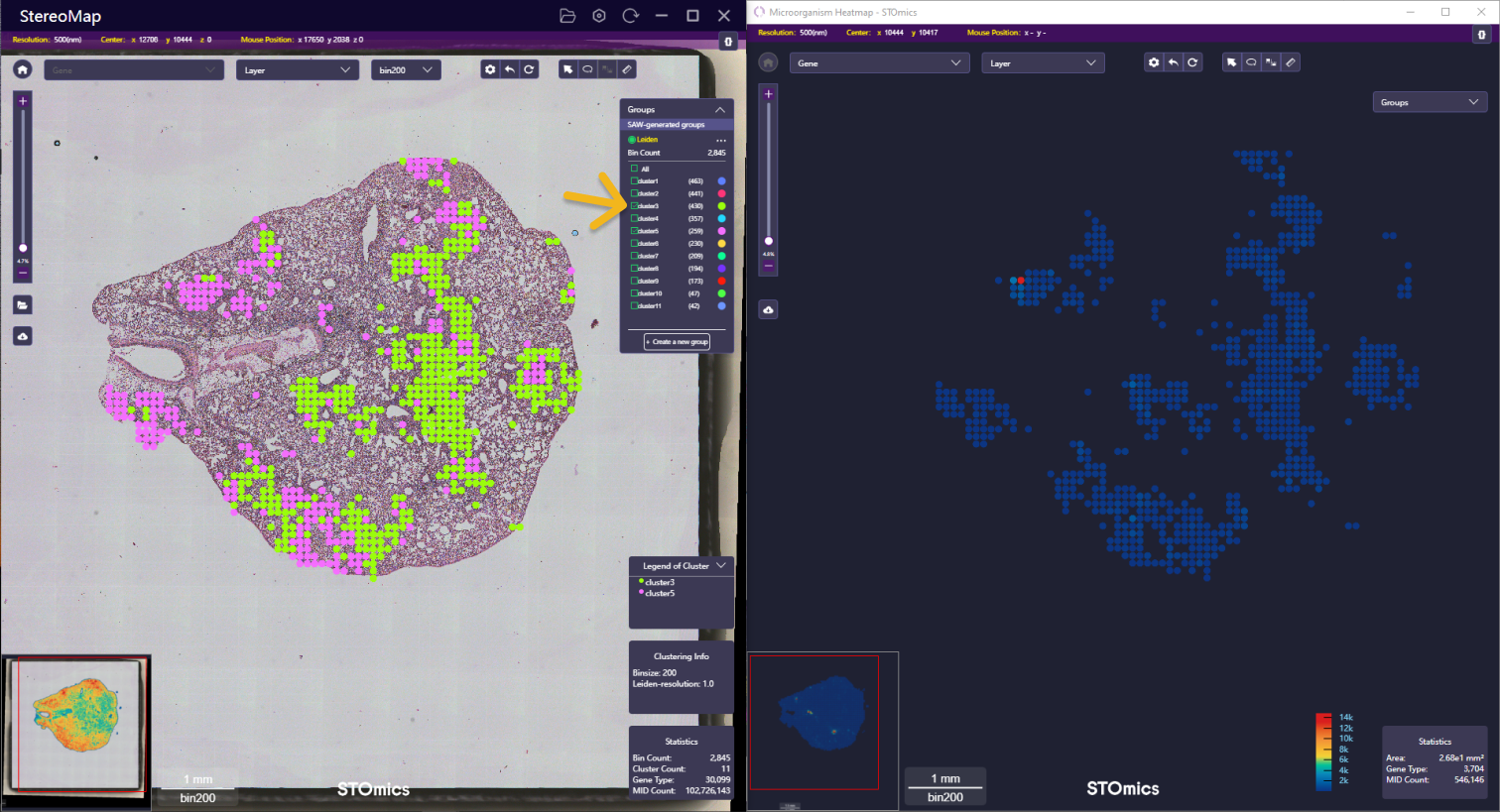Screen dimensions: 1500x812
Task: Click the minimap thumbnail in Microorganism Heatmap
Action: click(x=822, y=730)
